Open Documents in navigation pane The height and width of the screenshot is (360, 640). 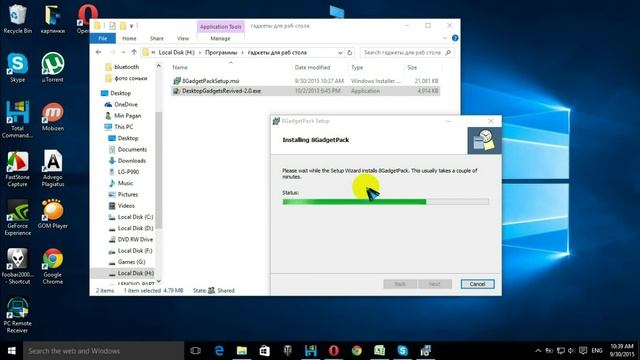[132, 149]
